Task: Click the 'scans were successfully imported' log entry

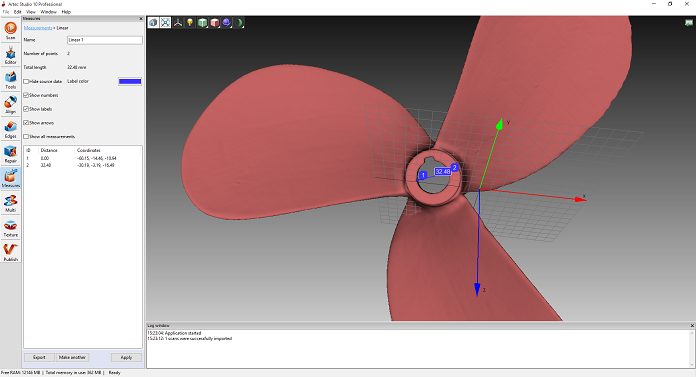Action: (x=190, y=338)
